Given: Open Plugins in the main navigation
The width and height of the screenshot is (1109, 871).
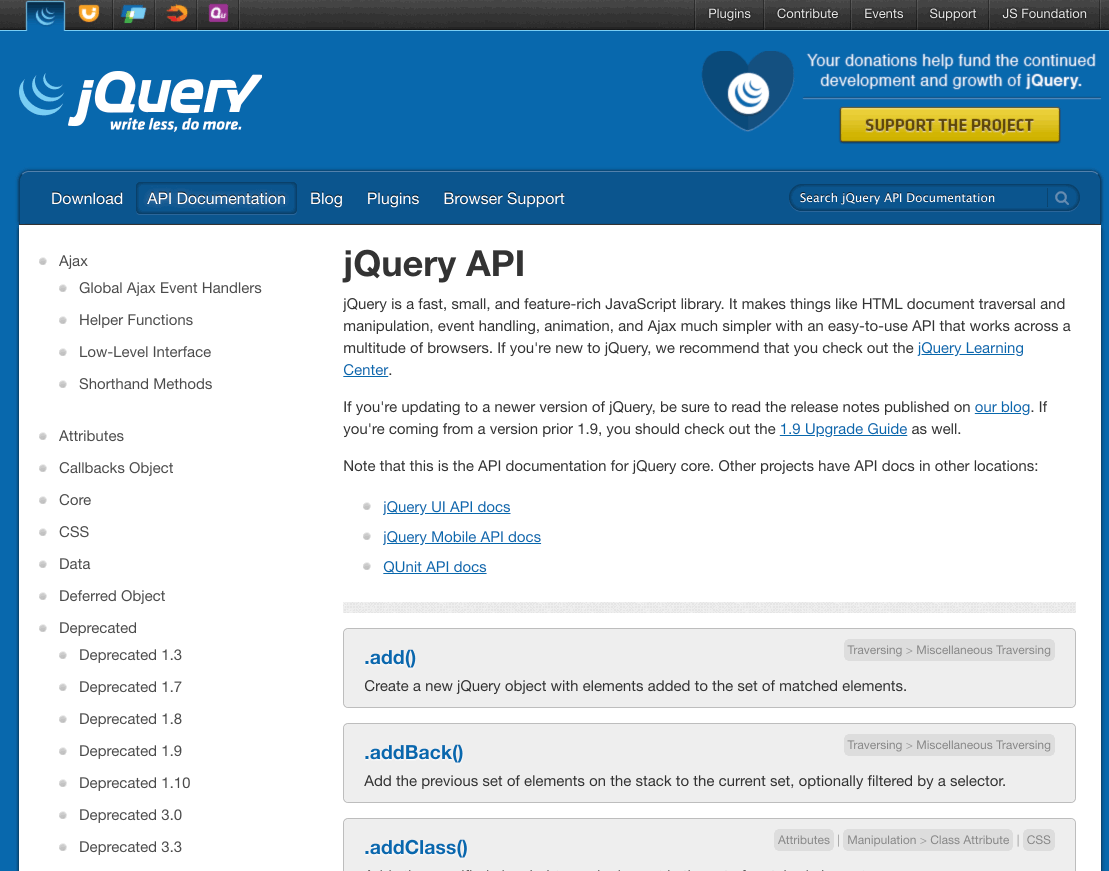Looking at the screenshot, I should point(393,199).
